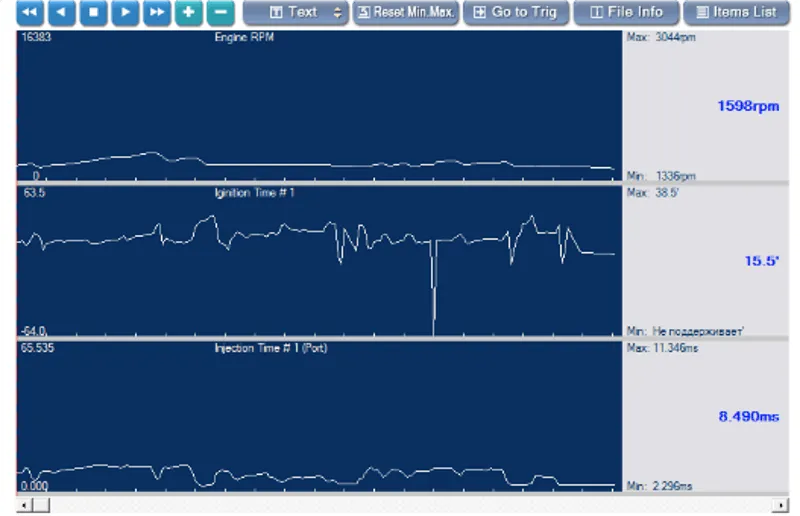Zoom out with the minus button
Screen dimensions: 800x516
point(221,12)
